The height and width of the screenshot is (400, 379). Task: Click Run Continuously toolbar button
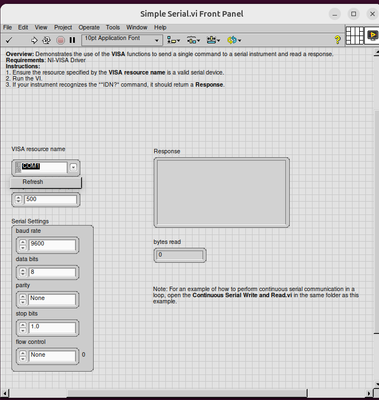(x=46, y=40)
